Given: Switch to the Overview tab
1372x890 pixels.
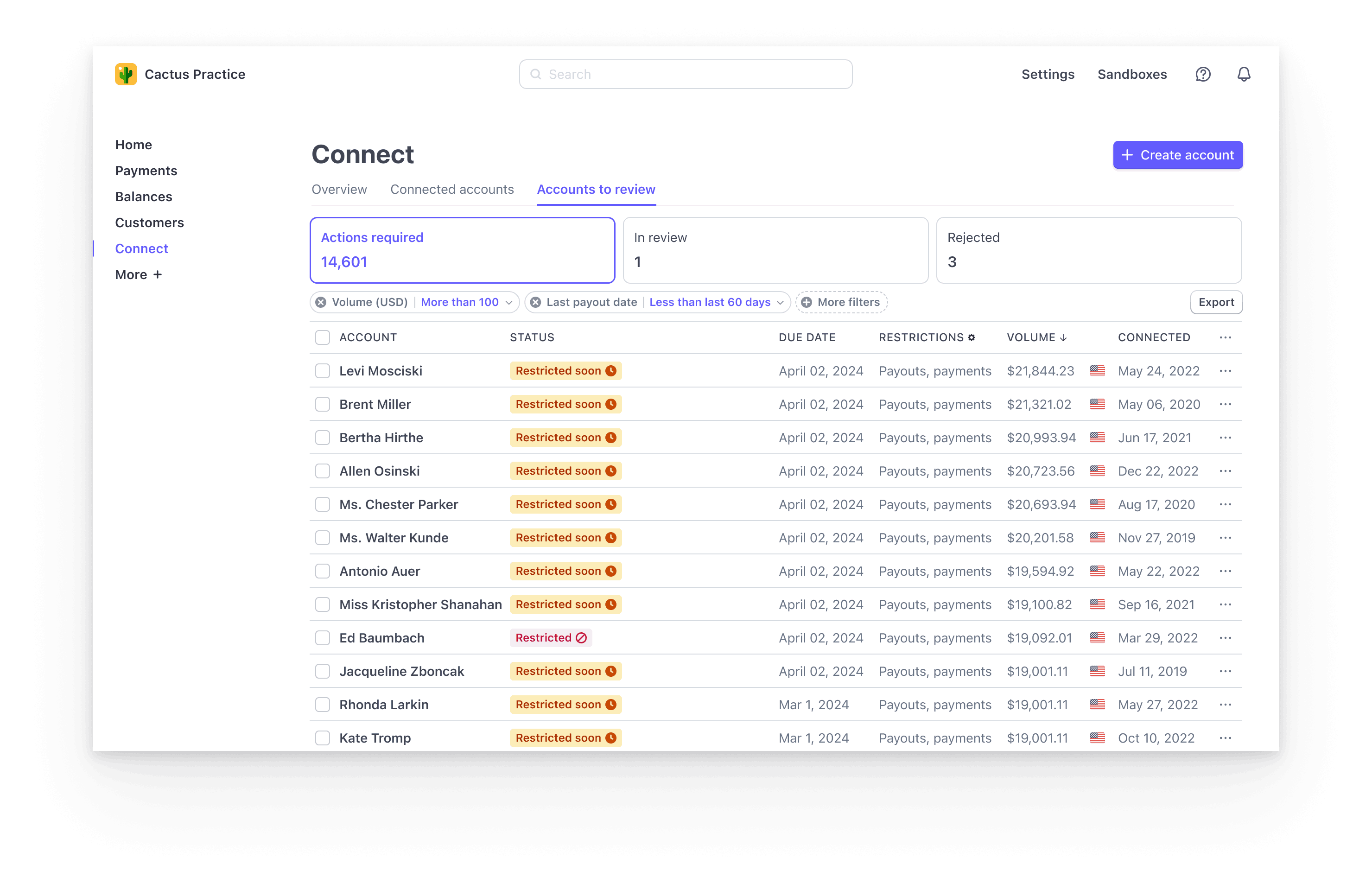Looking at the screenshot, I should 337,189.
